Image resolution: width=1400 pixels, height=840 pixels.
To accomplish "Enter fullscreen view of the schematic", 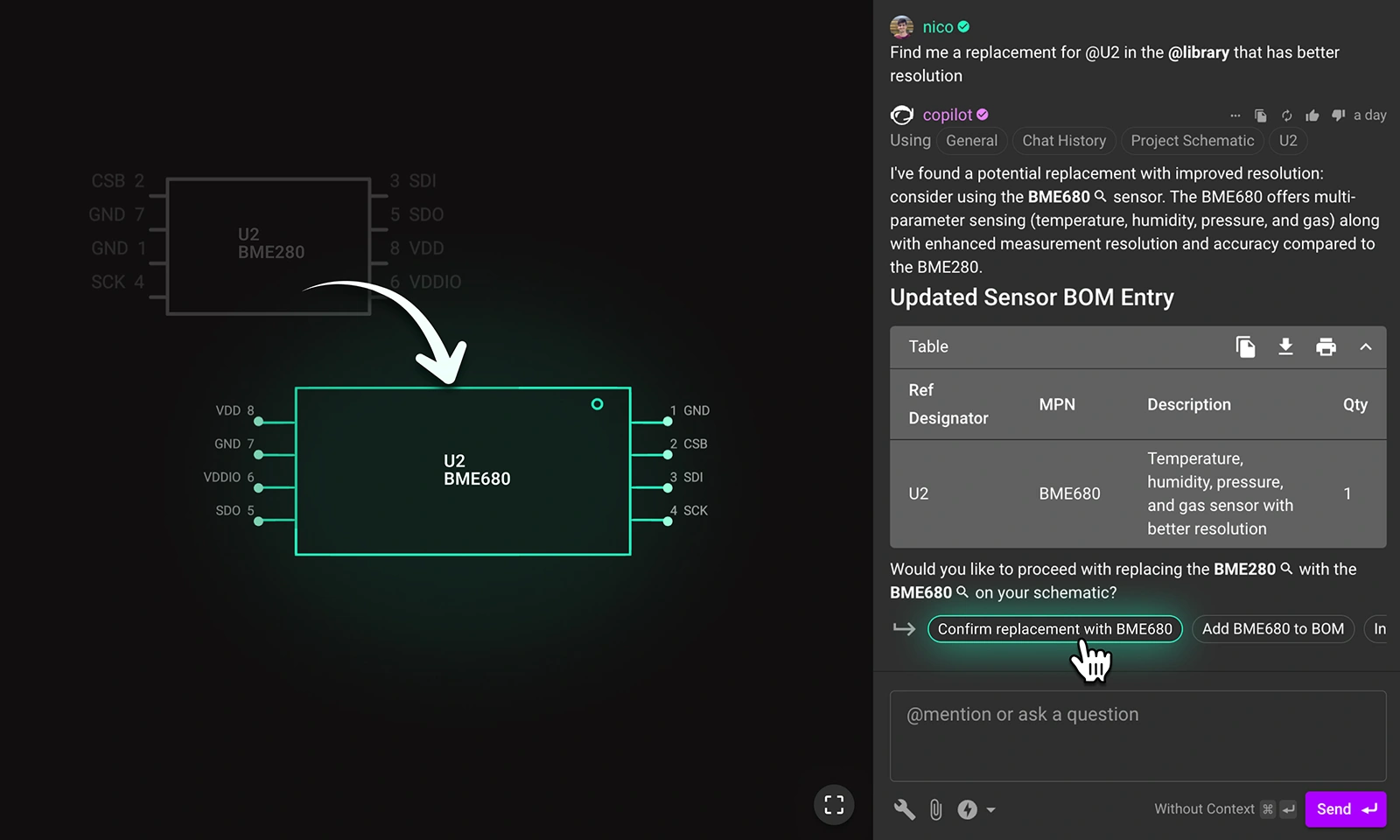I will click(834, 804).
